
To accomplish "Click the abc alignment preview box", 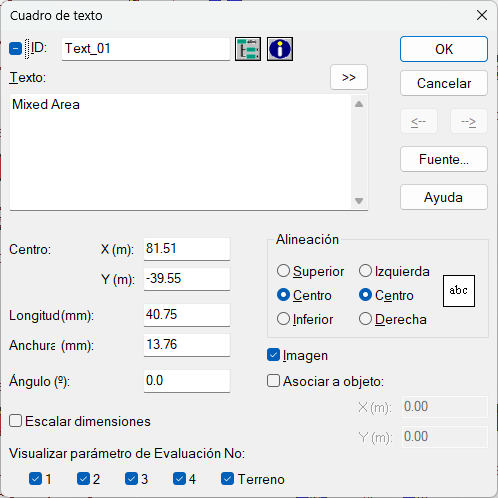I will (x=459, y=291).
